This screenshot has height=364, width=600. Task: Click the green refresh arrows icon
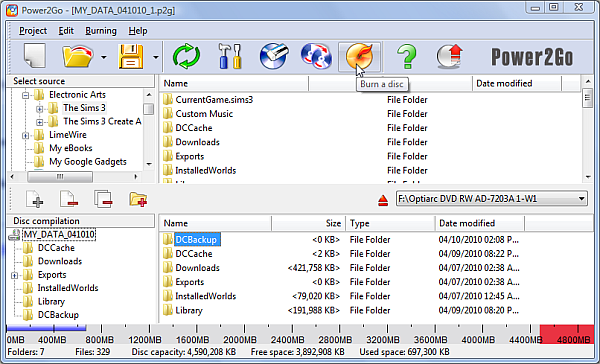click(186, 57)
